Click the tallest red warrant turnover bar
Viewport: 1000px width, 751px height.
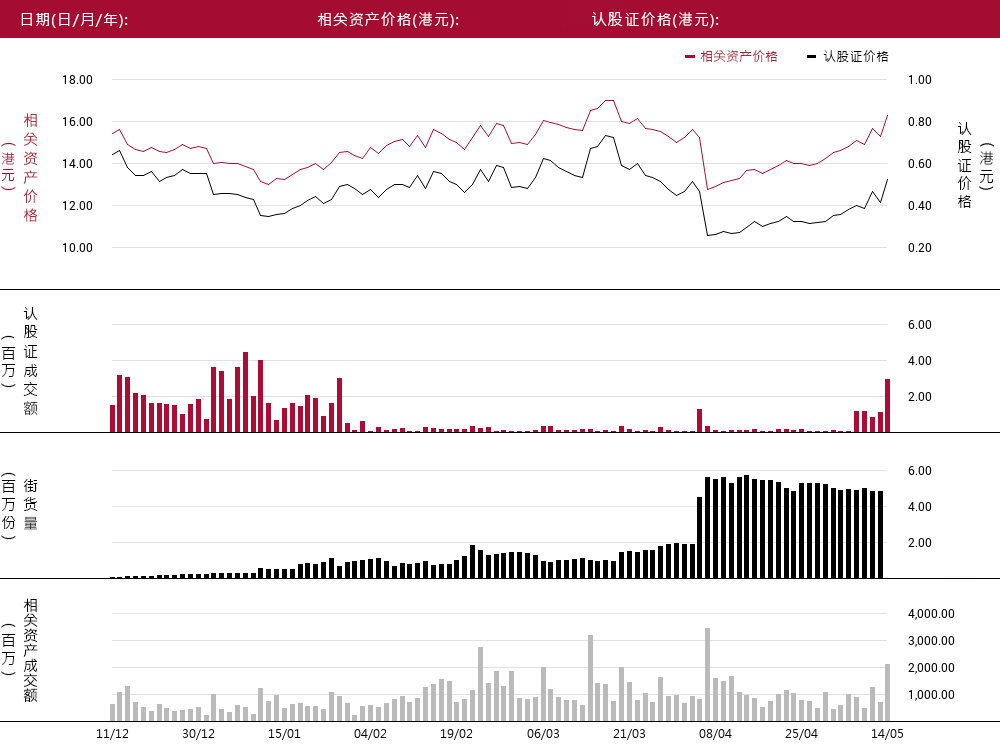[246, 392]
